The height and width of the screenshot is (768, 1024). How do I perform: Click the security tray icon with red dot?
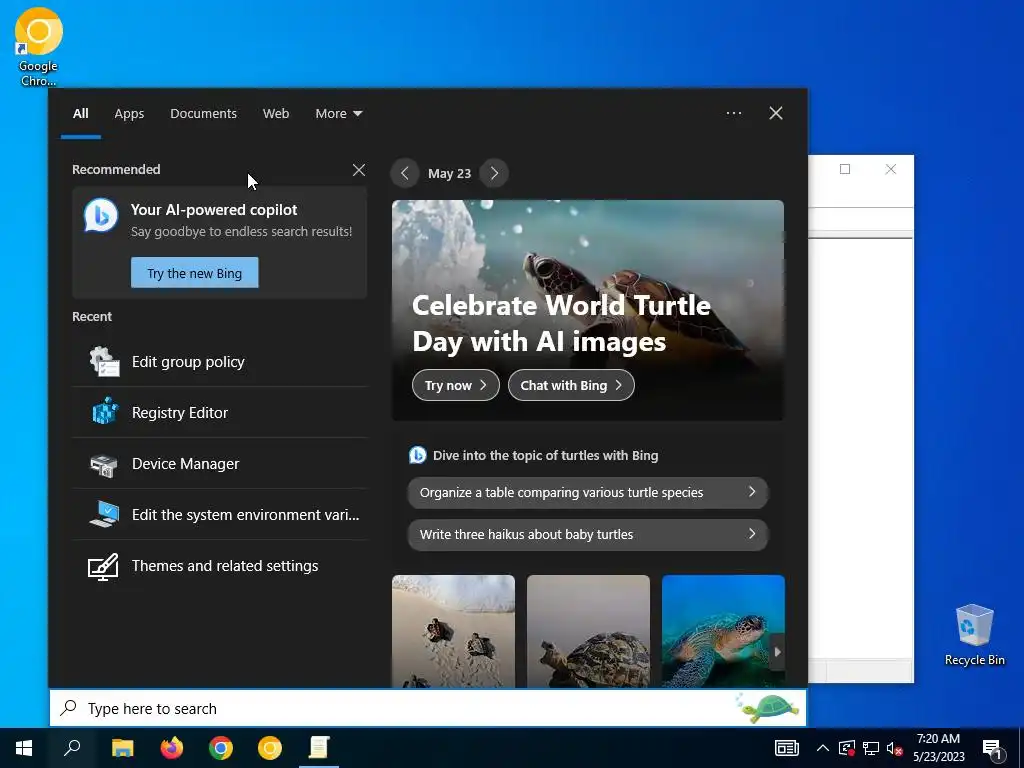pyautogui.click(x=846, y=748)
